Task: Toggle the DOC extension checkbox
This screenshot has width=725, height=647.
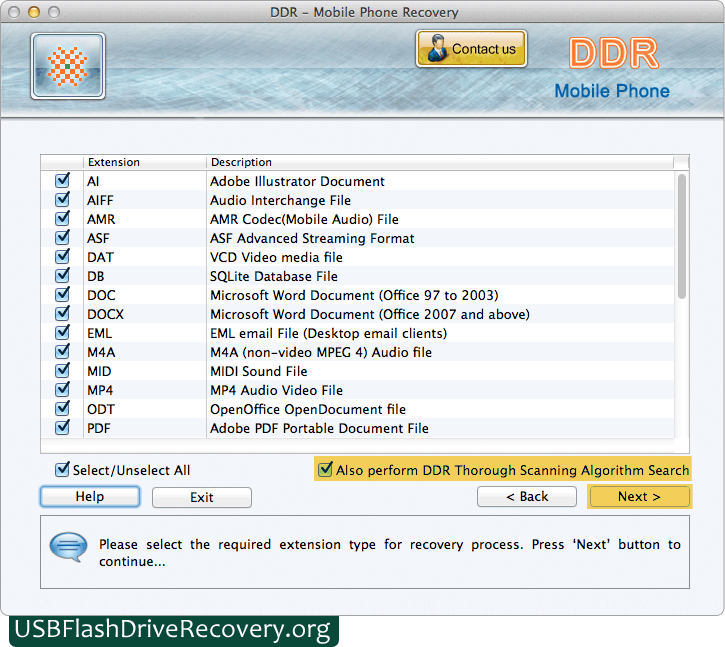Action: click(62, 294)
